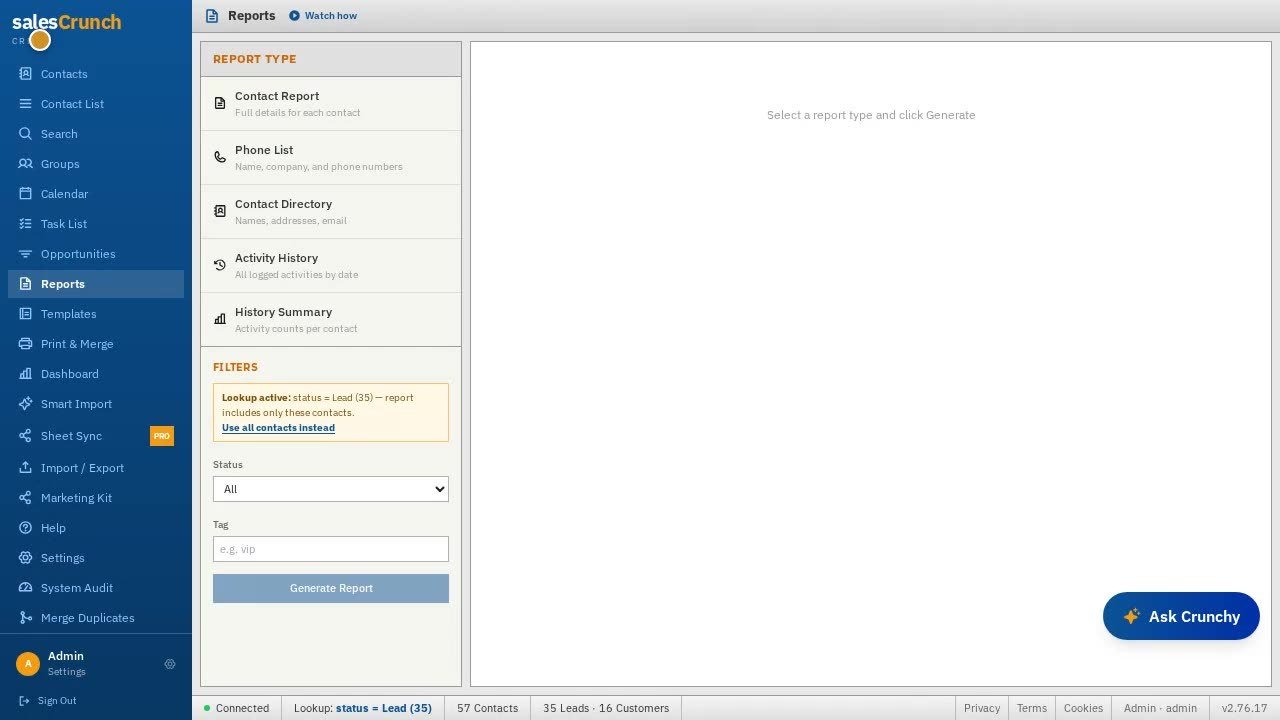Viewport: 1280px width, 720px height.
Task: Click 'Use all contacts instead' link
Action: click(278, 428)
